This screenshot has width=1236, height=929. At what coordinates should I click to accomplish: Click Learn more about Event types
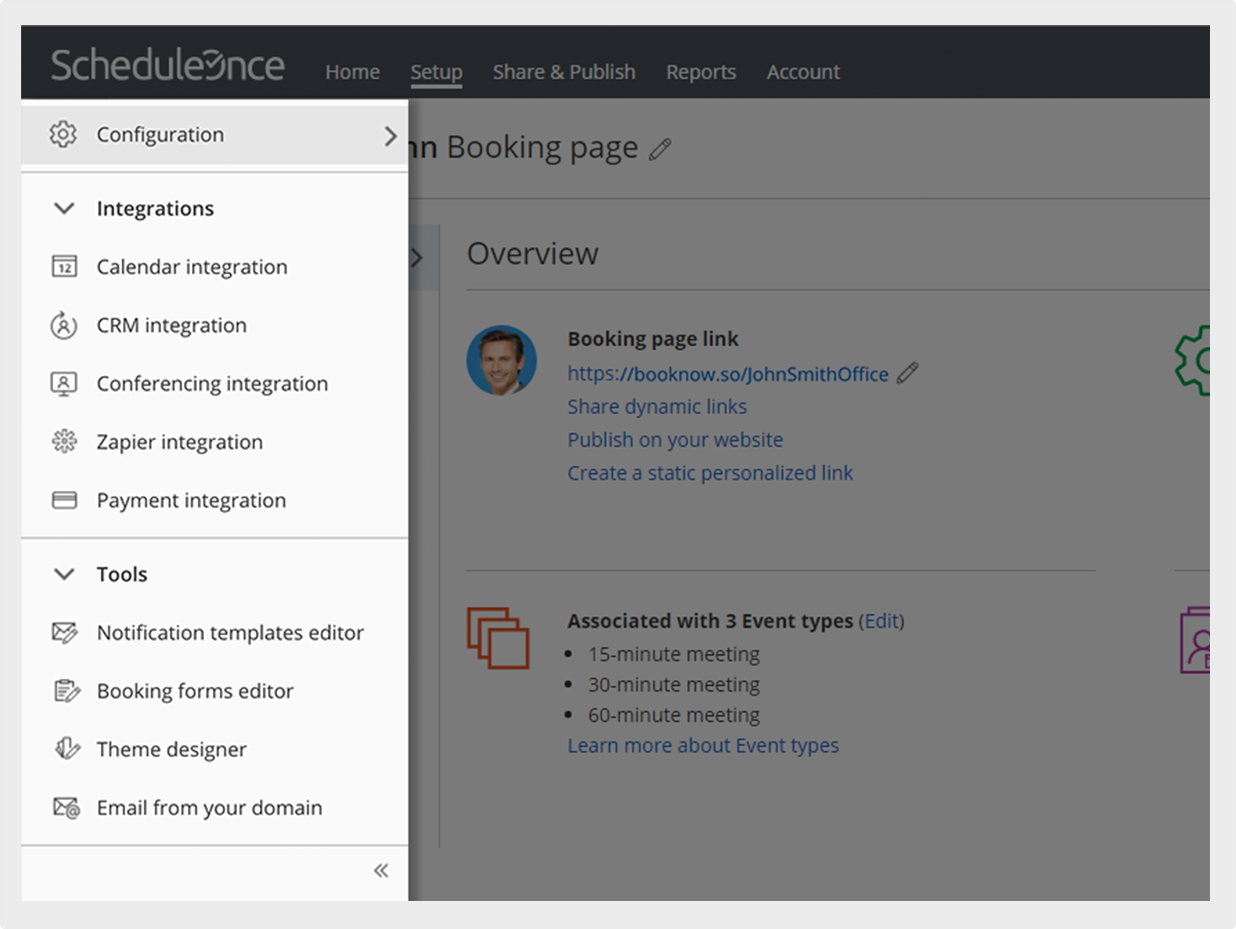click(703, 746)
